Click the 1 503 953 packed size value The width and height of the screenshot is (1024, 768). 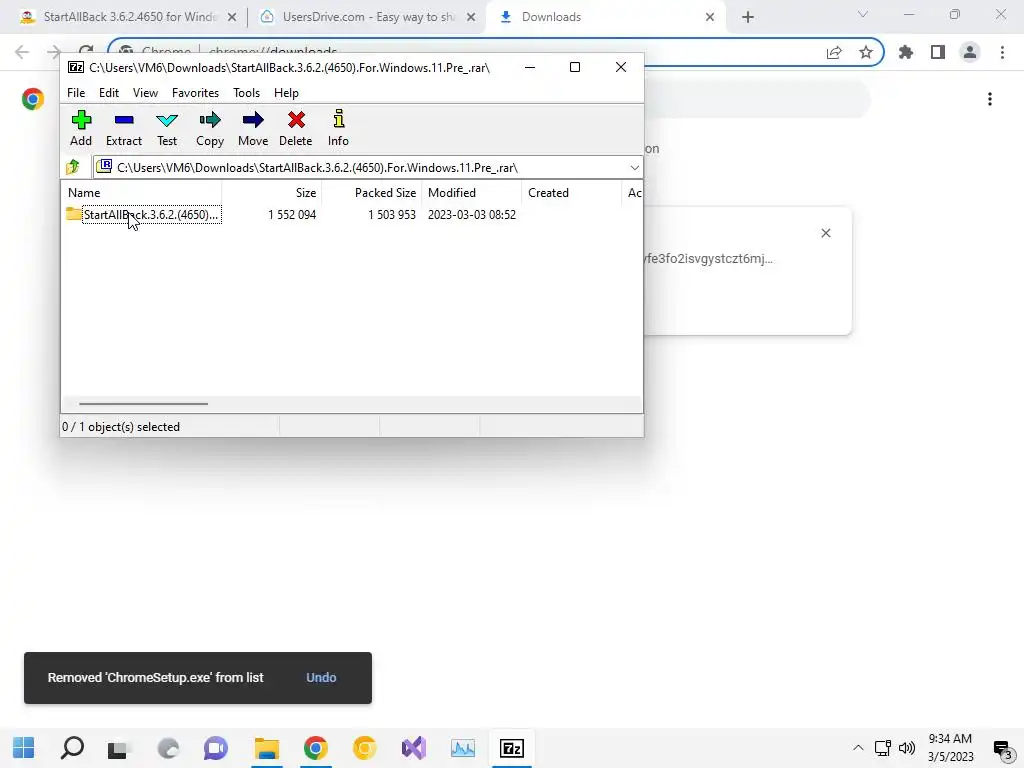(392, 215)
